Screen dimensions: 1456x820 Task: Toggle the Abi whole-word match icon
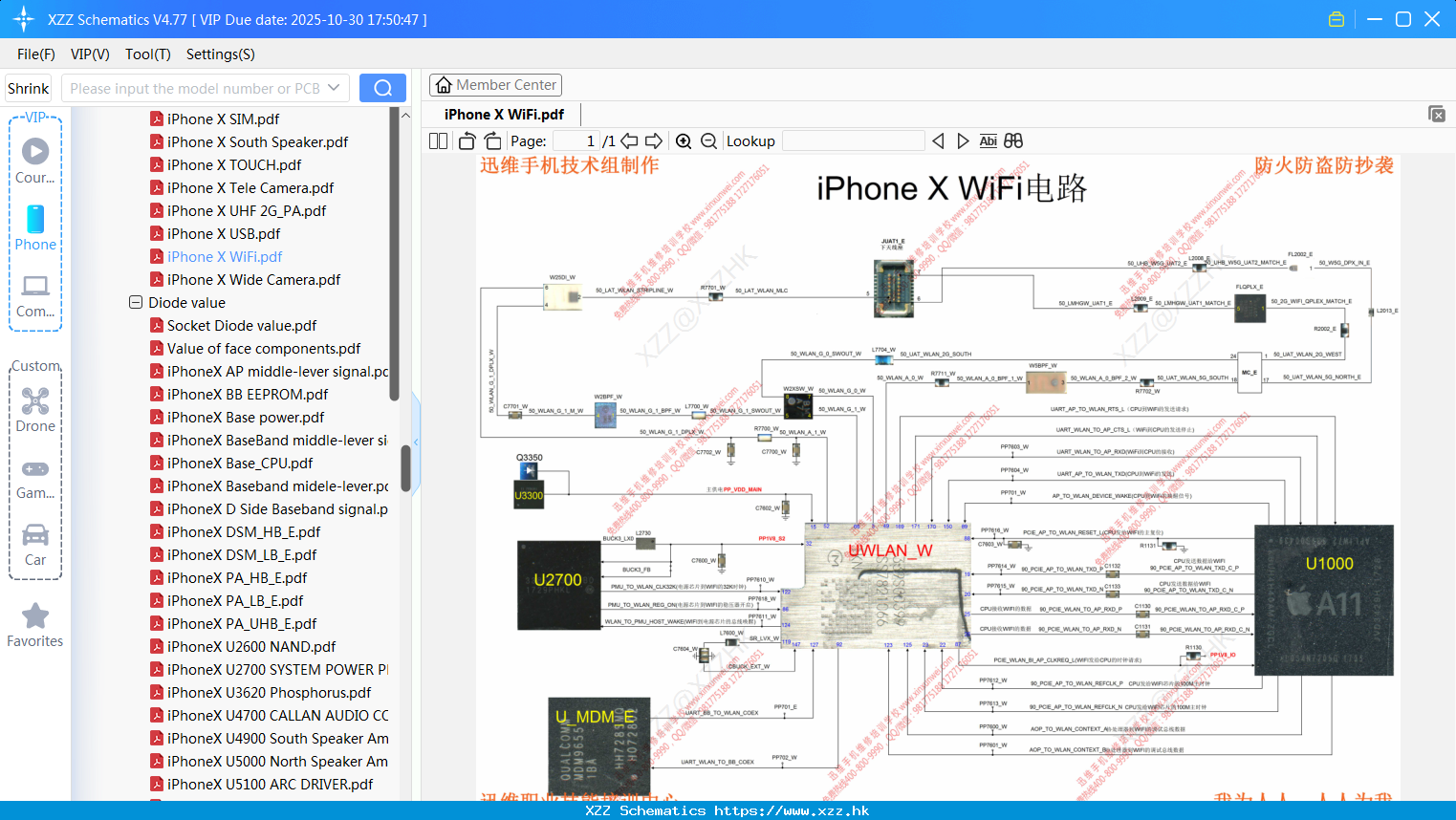[x=988, y=140]
